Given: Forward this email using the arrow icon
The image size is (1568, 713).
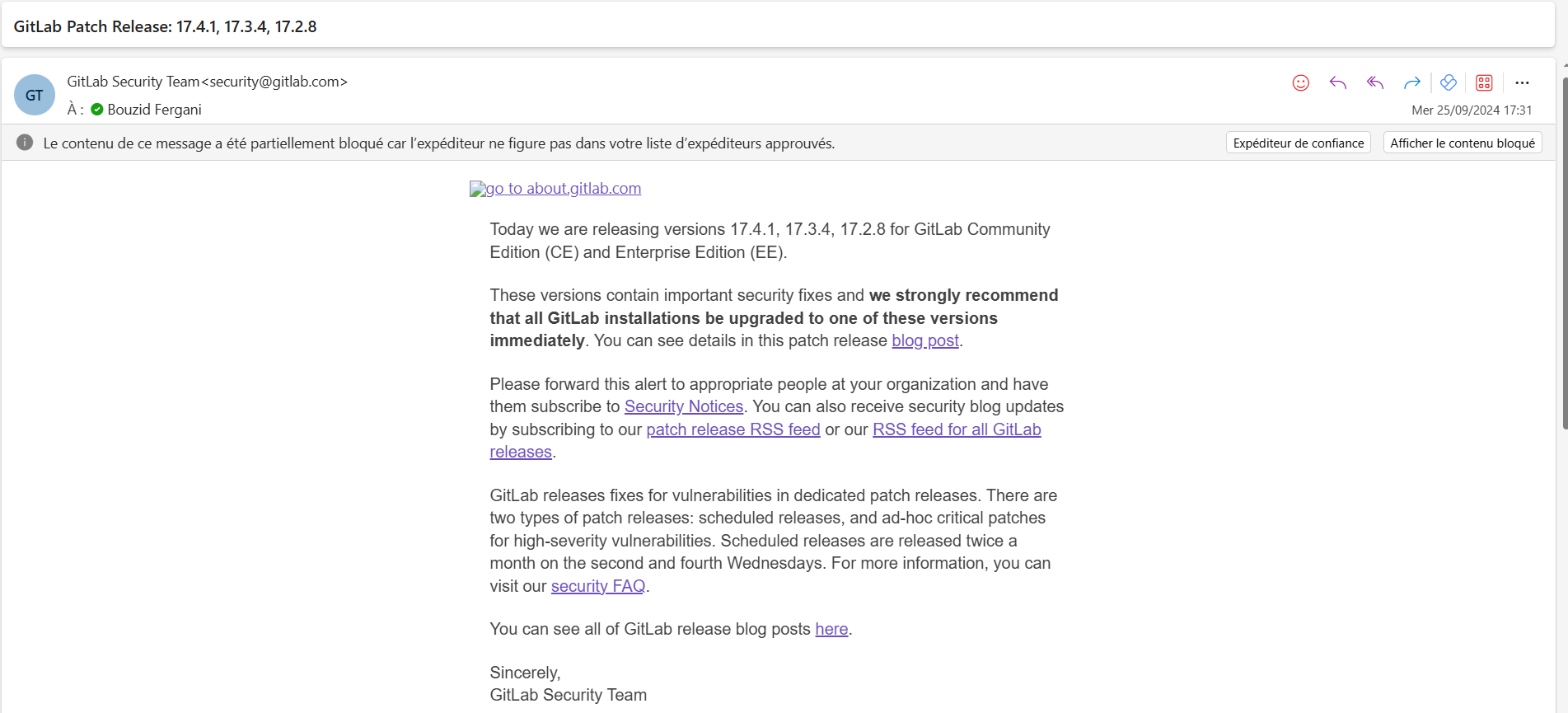Looking at the screenshot, I should (1411, 82).
